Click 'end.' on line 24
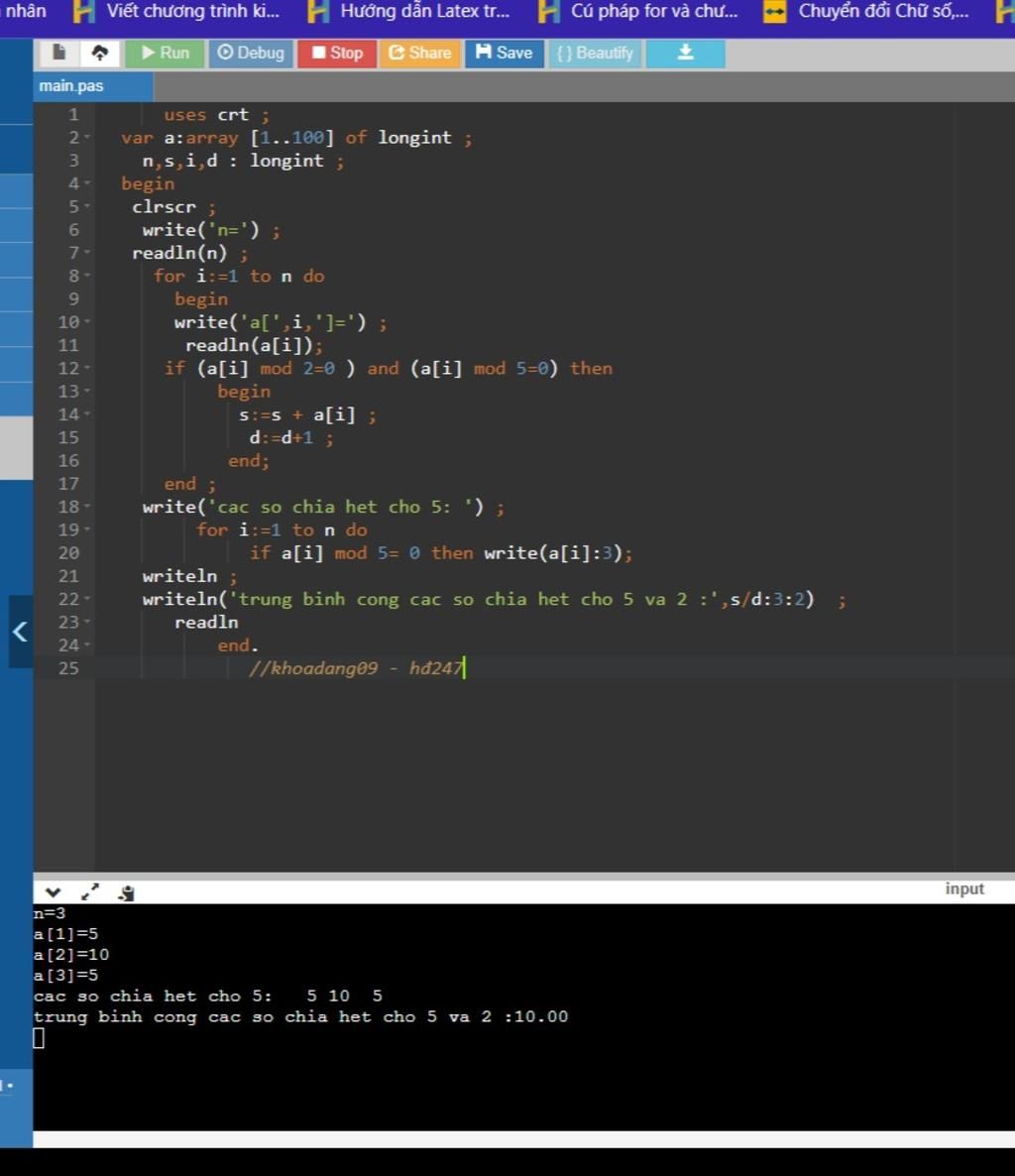Screen dimensions: 1015x1176 click(238, 646)
